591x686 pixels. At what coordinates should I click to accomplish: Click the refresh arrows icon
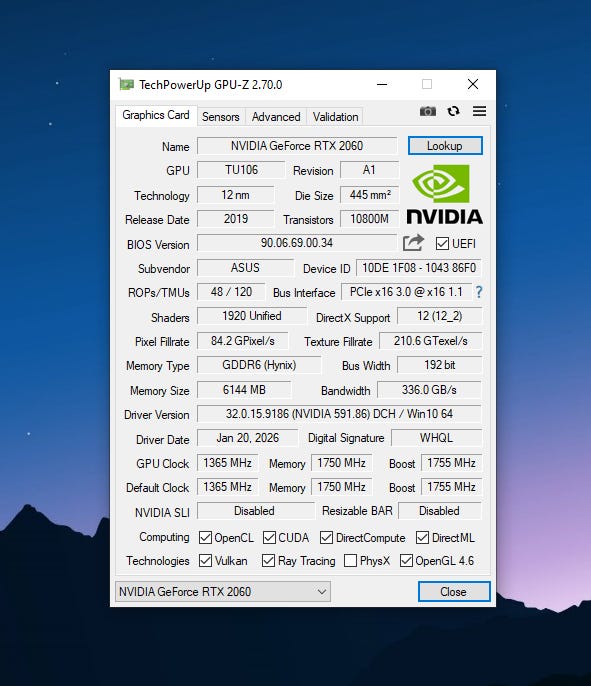(453, 111)
